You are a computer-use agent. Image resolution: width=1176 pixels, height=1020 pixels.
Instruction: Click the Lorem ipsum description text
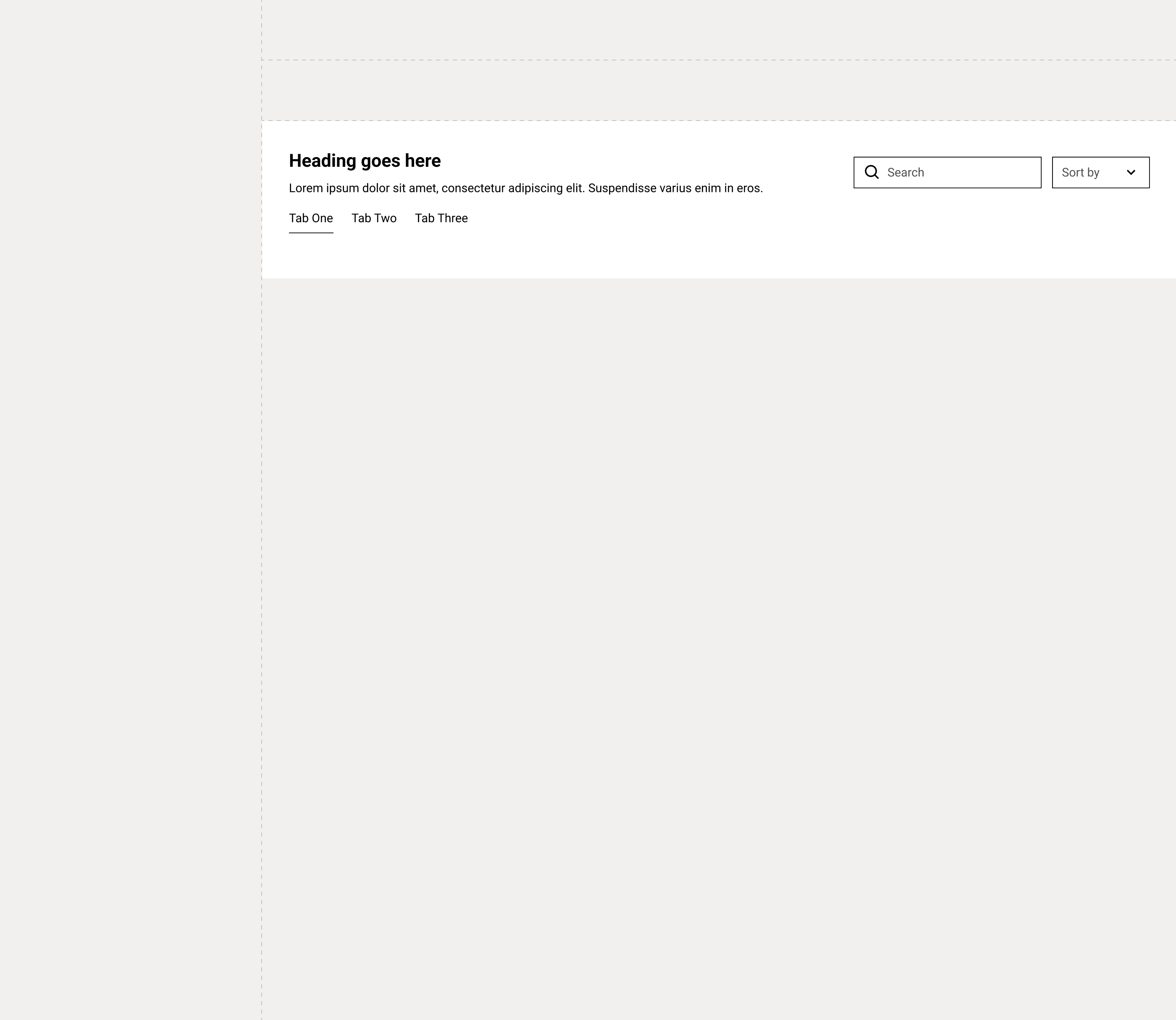[526, 188]
